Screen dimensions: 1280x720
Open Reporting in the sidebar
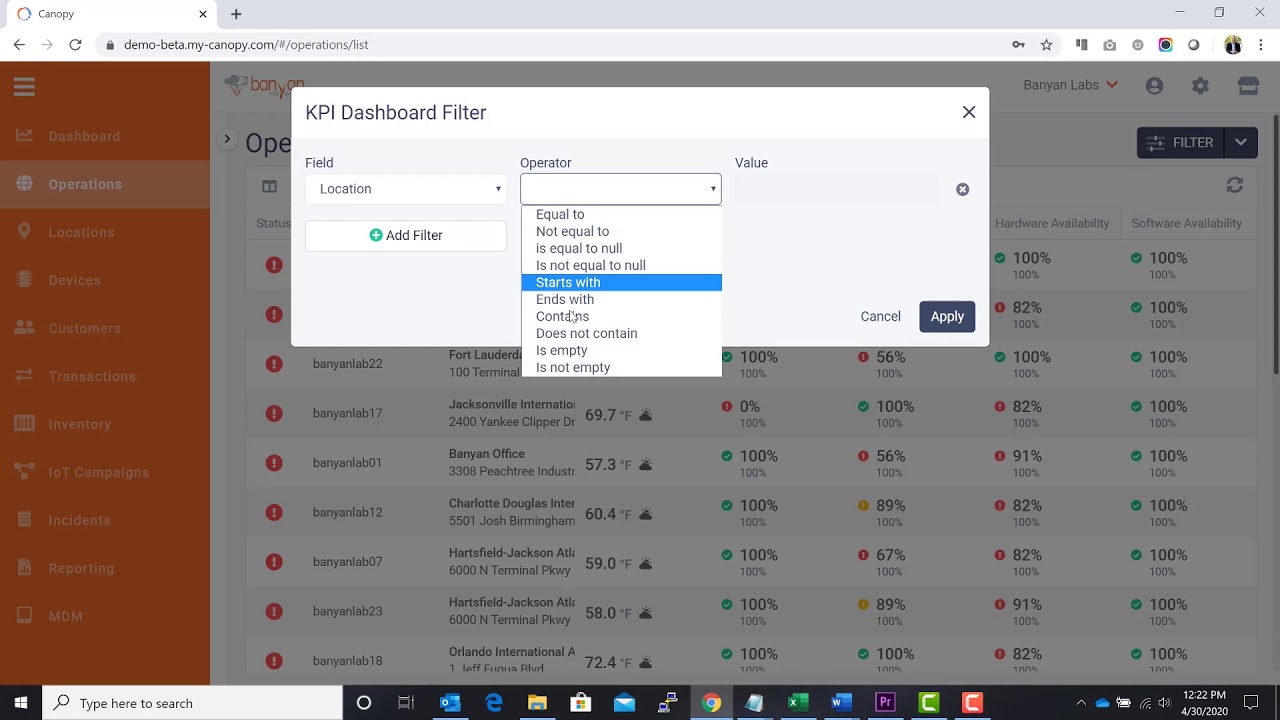81,568
